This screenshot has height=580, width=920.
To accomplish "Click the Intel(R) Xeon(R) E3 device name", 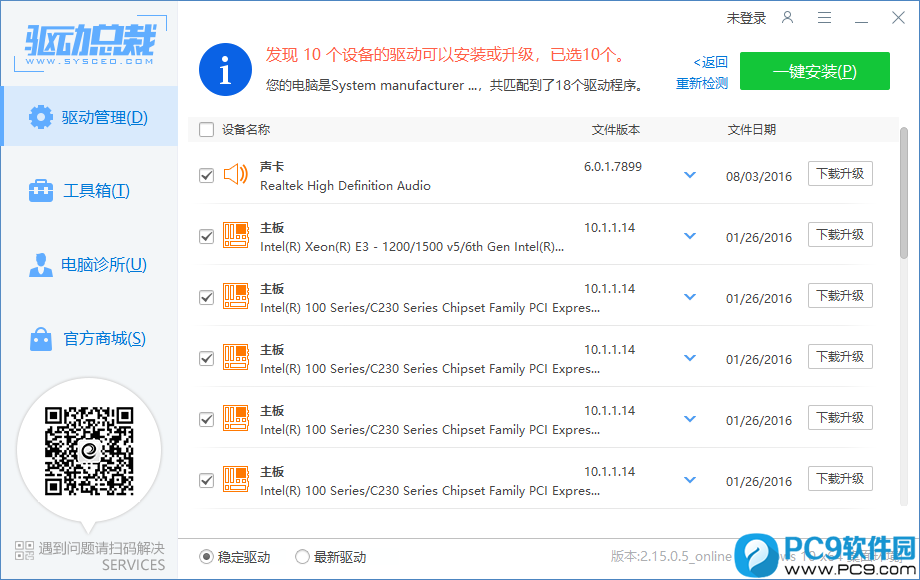I will tap(412, 246).
